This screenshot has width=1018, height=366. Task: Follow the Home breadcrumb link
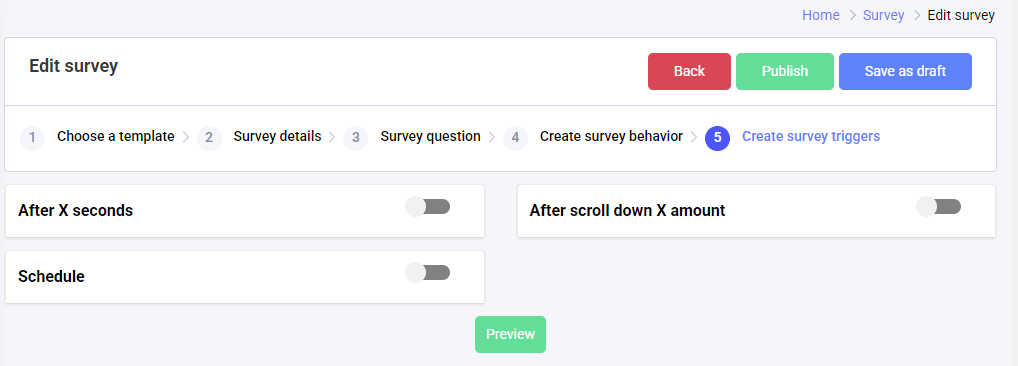pos(821,16)
